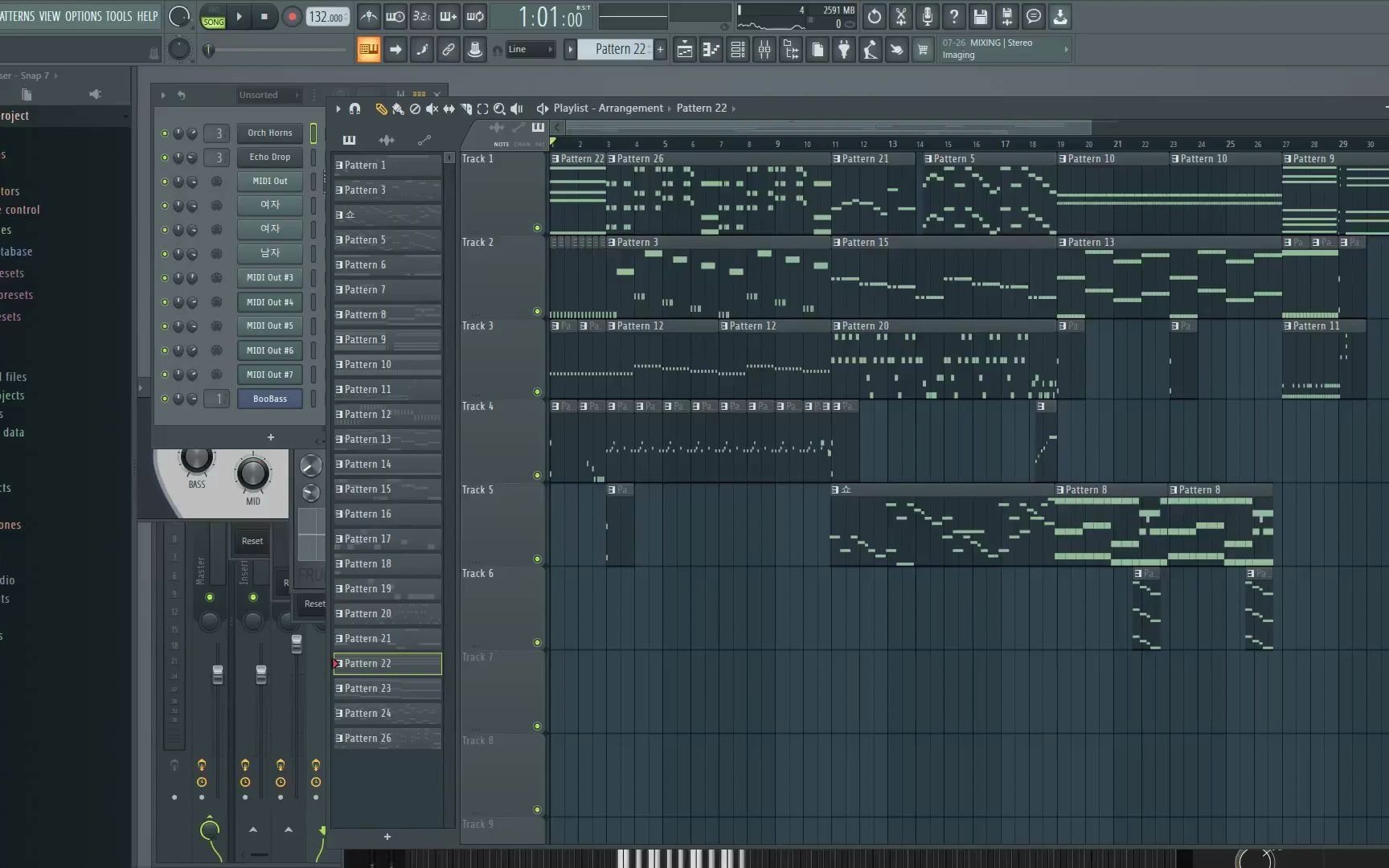Enable wait for input before recording
The image size is (1389, 868).
395,16
